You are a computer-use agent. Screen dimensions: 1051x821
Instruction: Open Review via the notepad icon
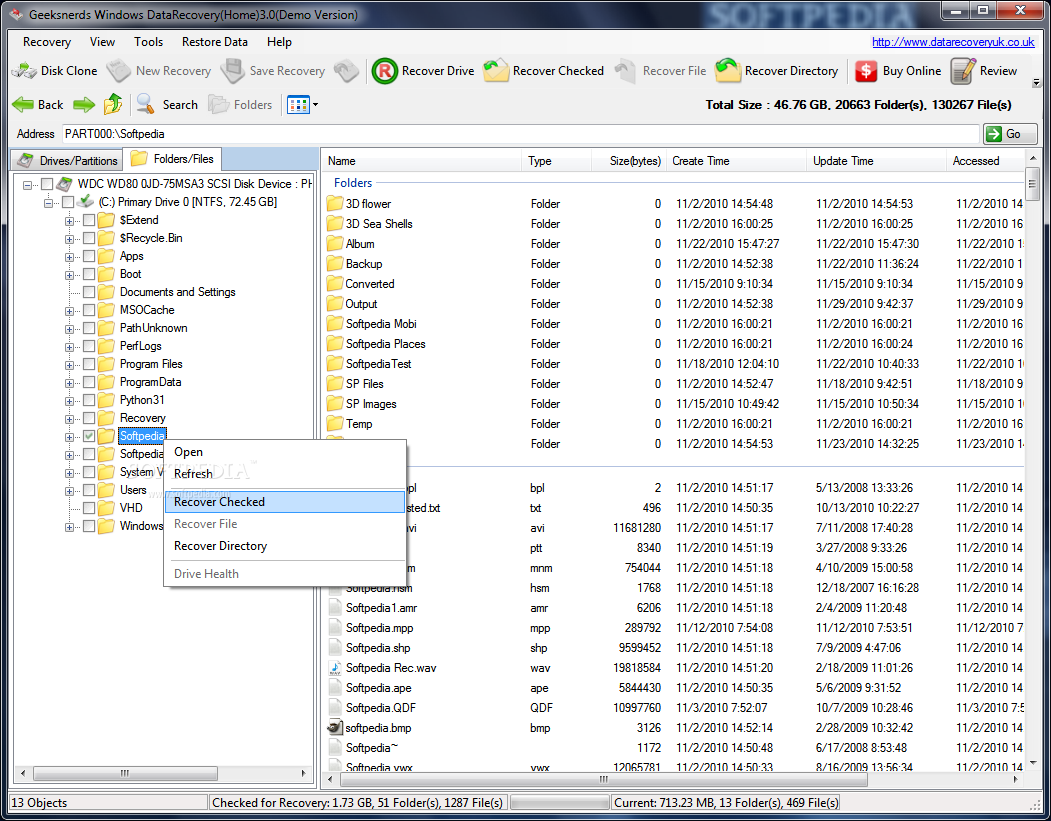(x=963, y=70)
